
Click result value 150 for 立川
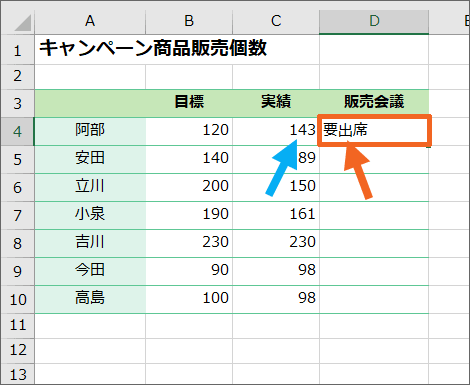[276, 187]
